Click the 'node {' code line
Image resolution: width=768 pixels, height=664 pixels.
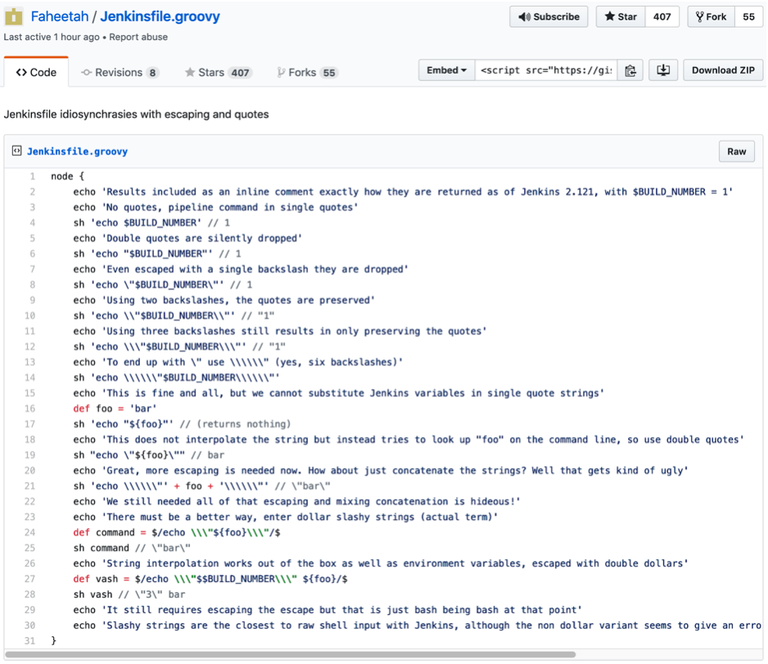tap(68, 176)
